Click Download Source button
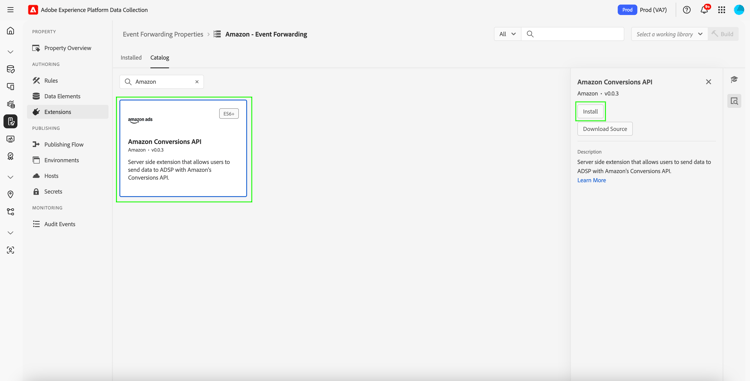This screenshot has width=750, height=381. click(x=605, y=129)
